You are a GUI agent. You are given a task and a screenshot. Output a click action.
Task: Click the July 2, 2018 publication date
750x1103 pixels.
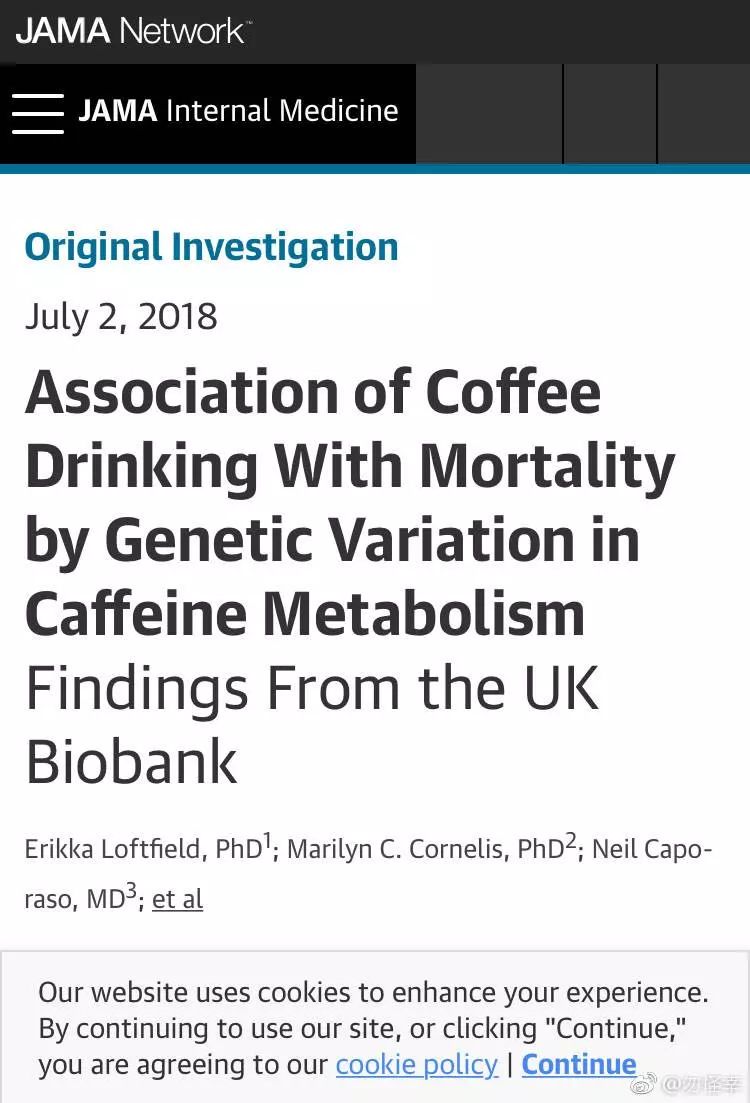pos(121,317)
